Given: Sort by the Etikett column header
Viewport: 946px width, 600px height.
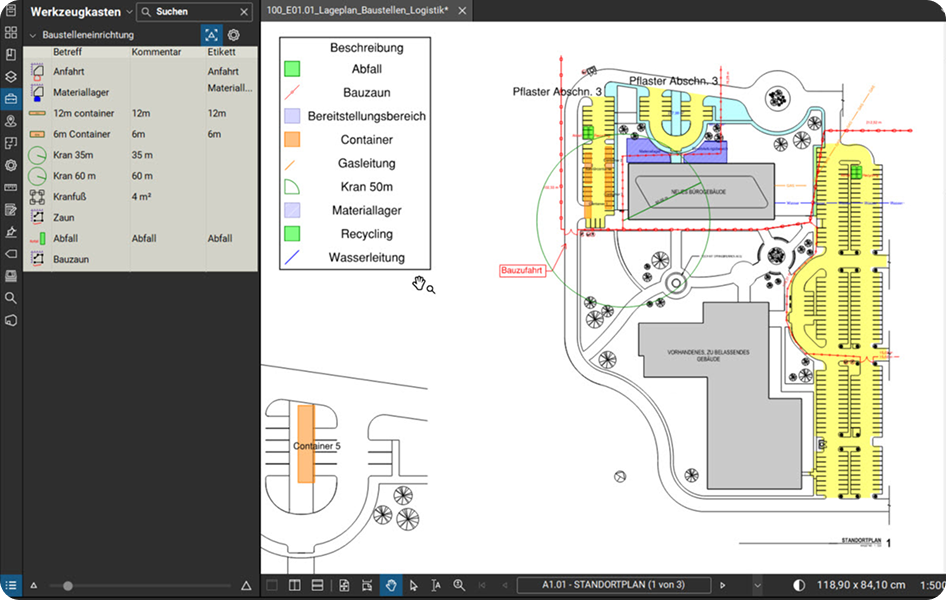Looking at the screenshot, I should 221,52.
